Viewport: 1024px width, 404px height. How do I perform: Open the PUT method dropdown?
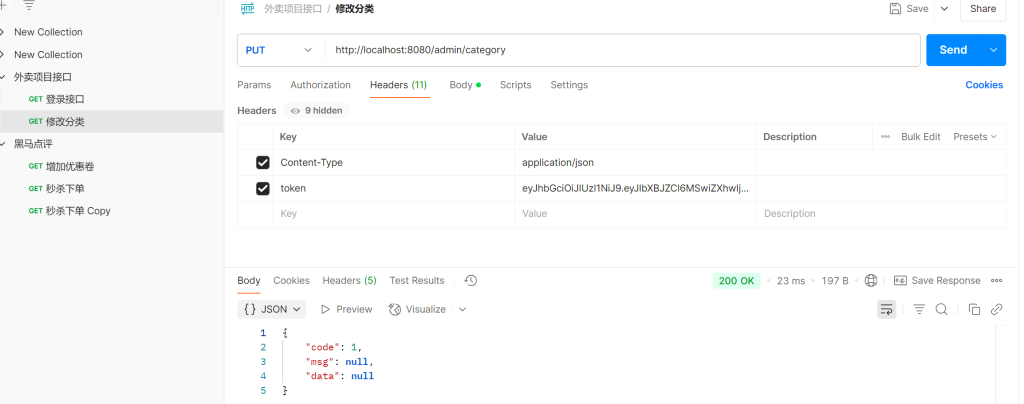[280, 50]
